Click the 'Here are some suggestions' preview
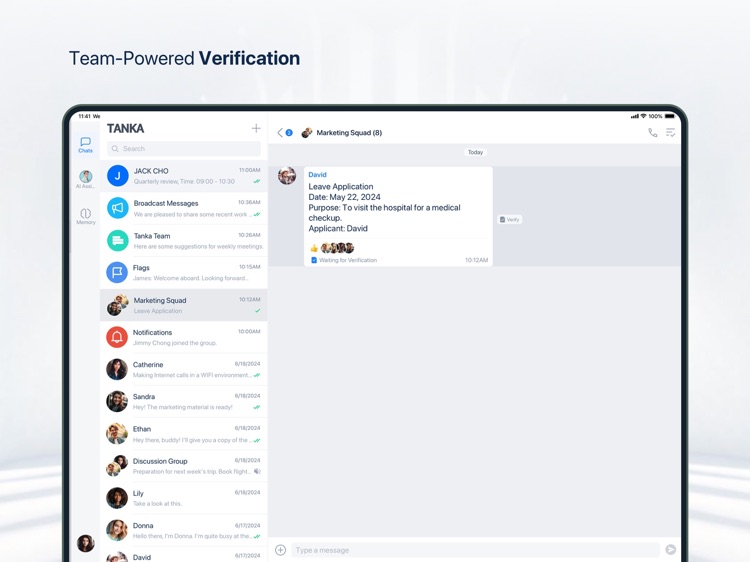This screenshot has width=750, height=562. coord(198,247)
